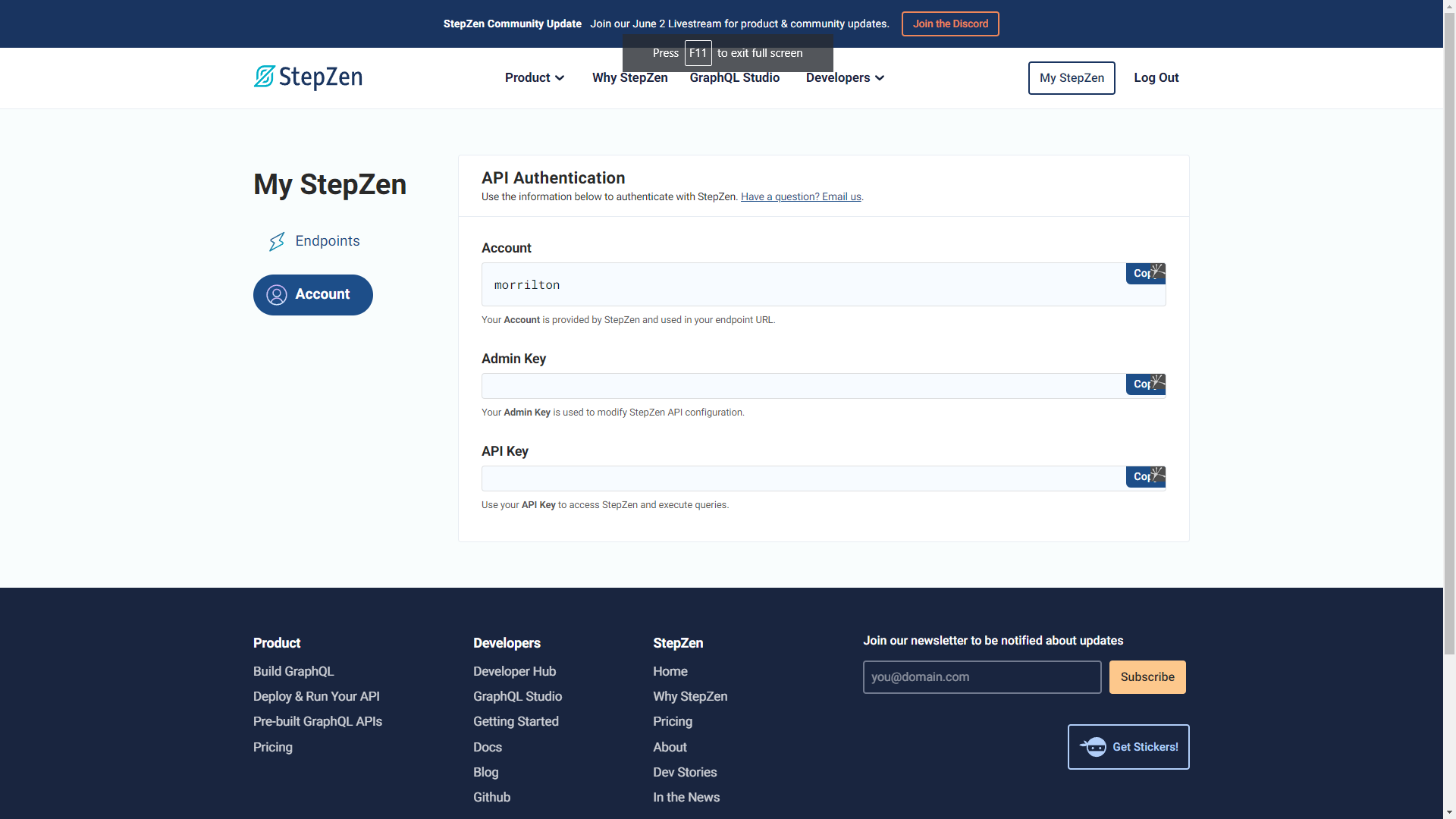Click the newsletter email input field

981,677
